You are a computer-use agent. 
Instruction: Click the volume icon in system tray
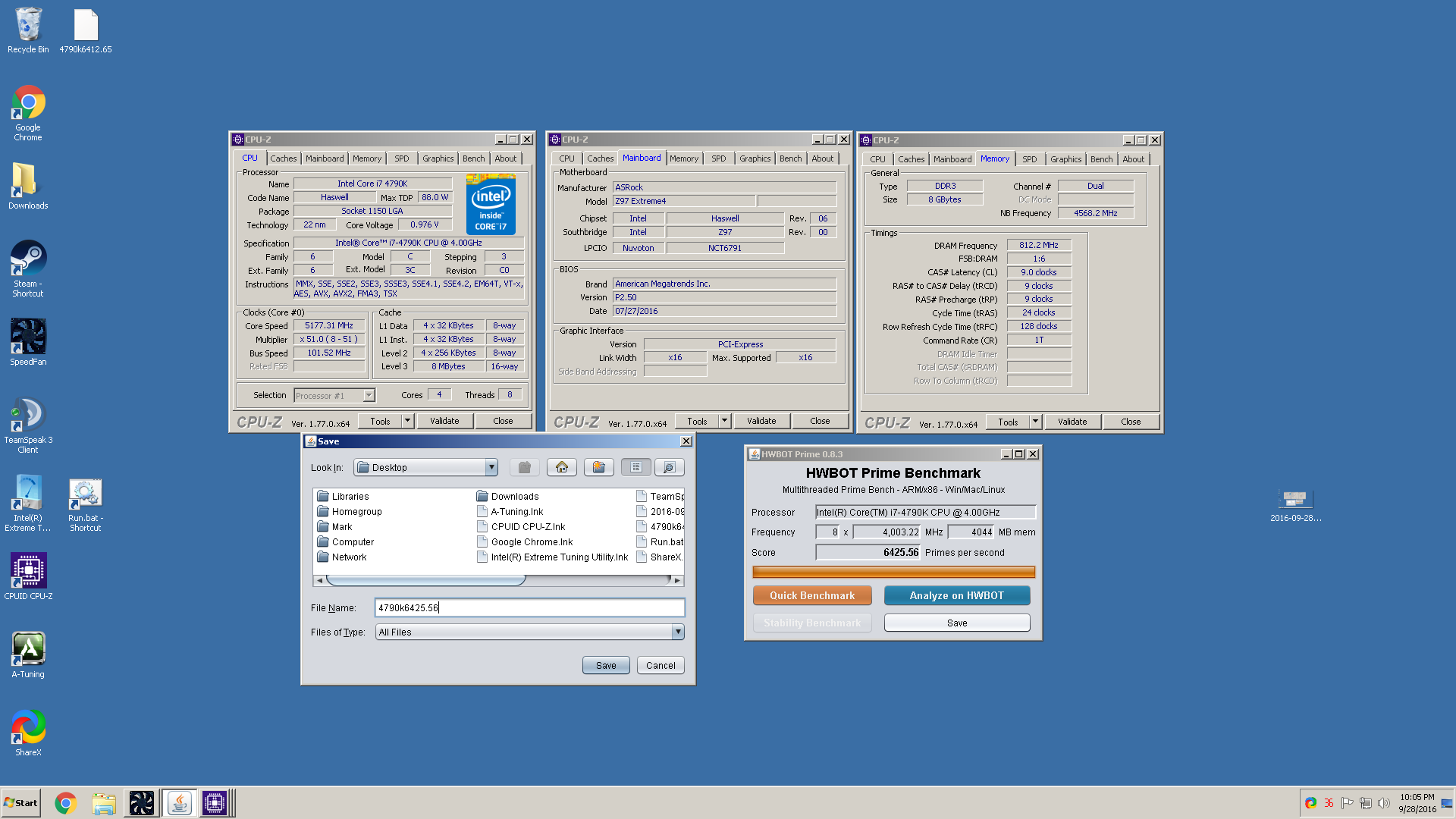click(1383, 803)
